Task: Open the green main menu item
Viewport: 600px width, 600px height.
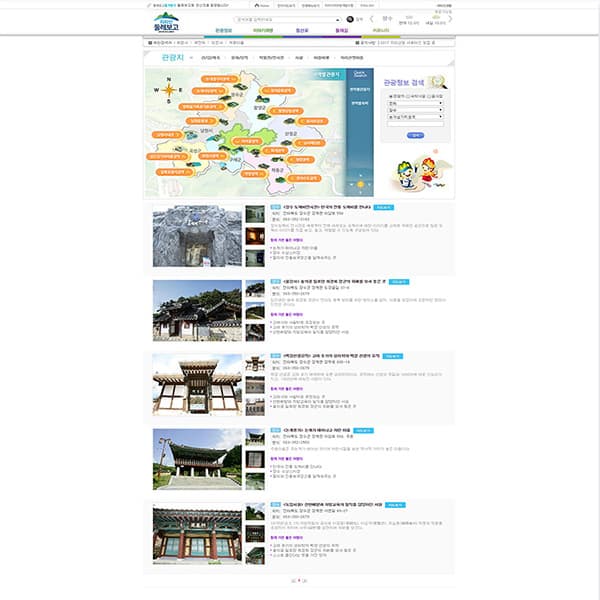Action: (263, 30)
